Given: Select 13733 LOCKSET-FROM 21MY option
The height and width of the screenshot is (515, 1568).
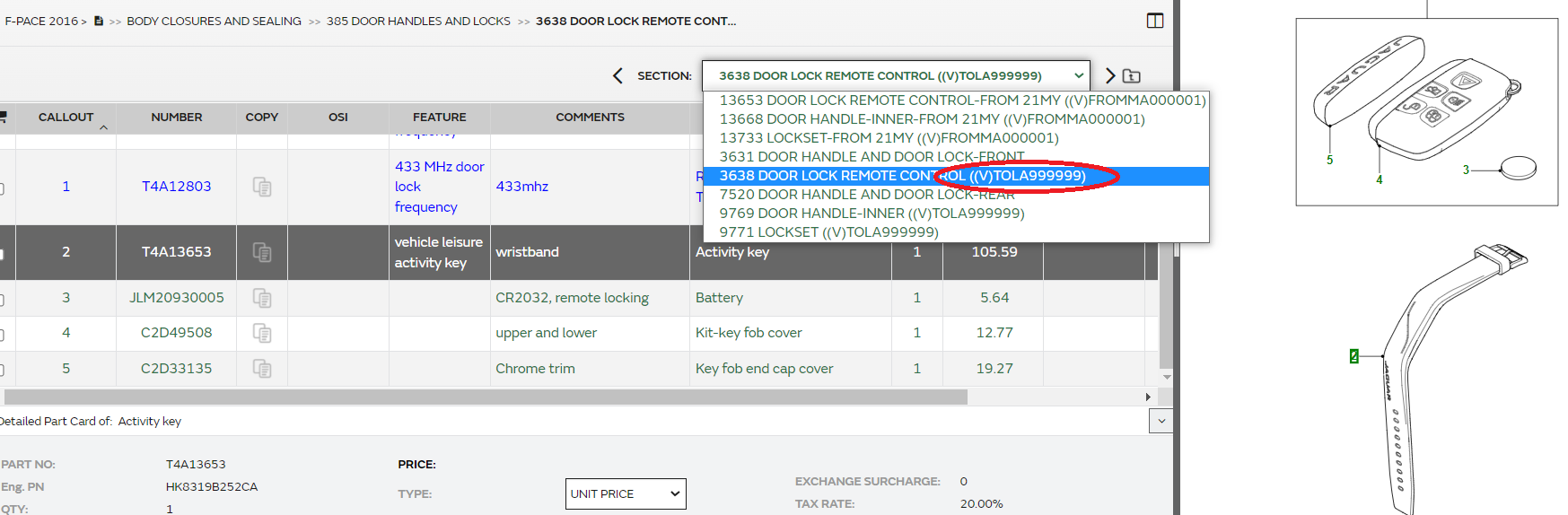Looking at the screenshot, I should click(889, 138).
